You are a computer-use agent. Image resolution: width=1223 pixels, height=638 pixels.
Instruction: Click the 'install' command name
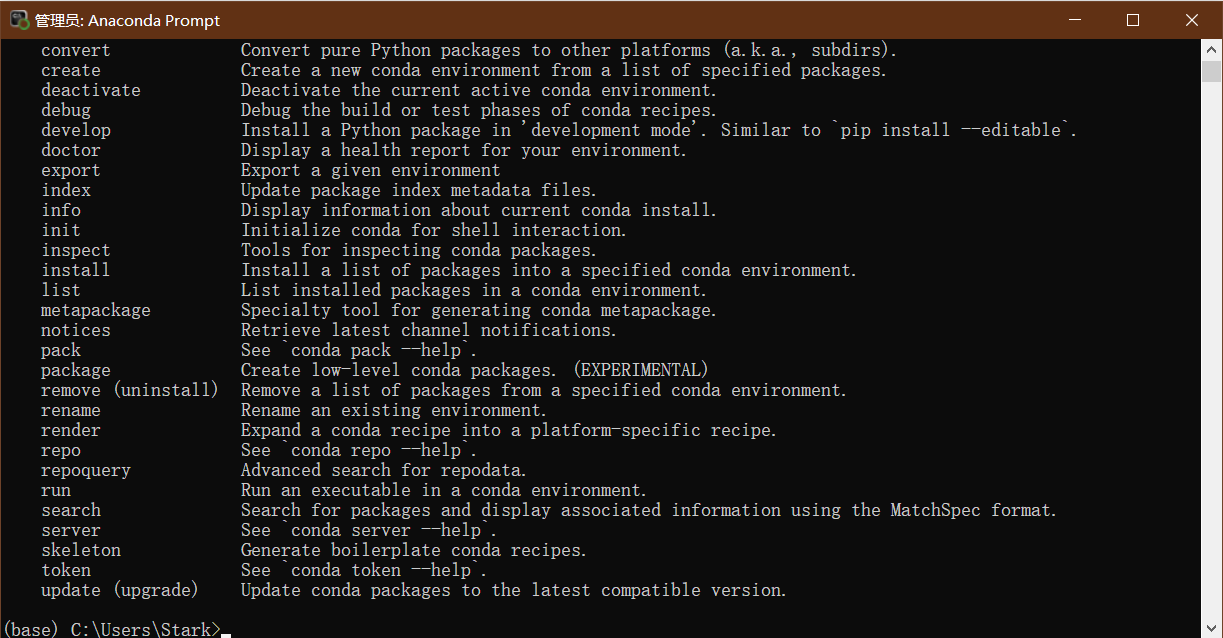(76, 270)
